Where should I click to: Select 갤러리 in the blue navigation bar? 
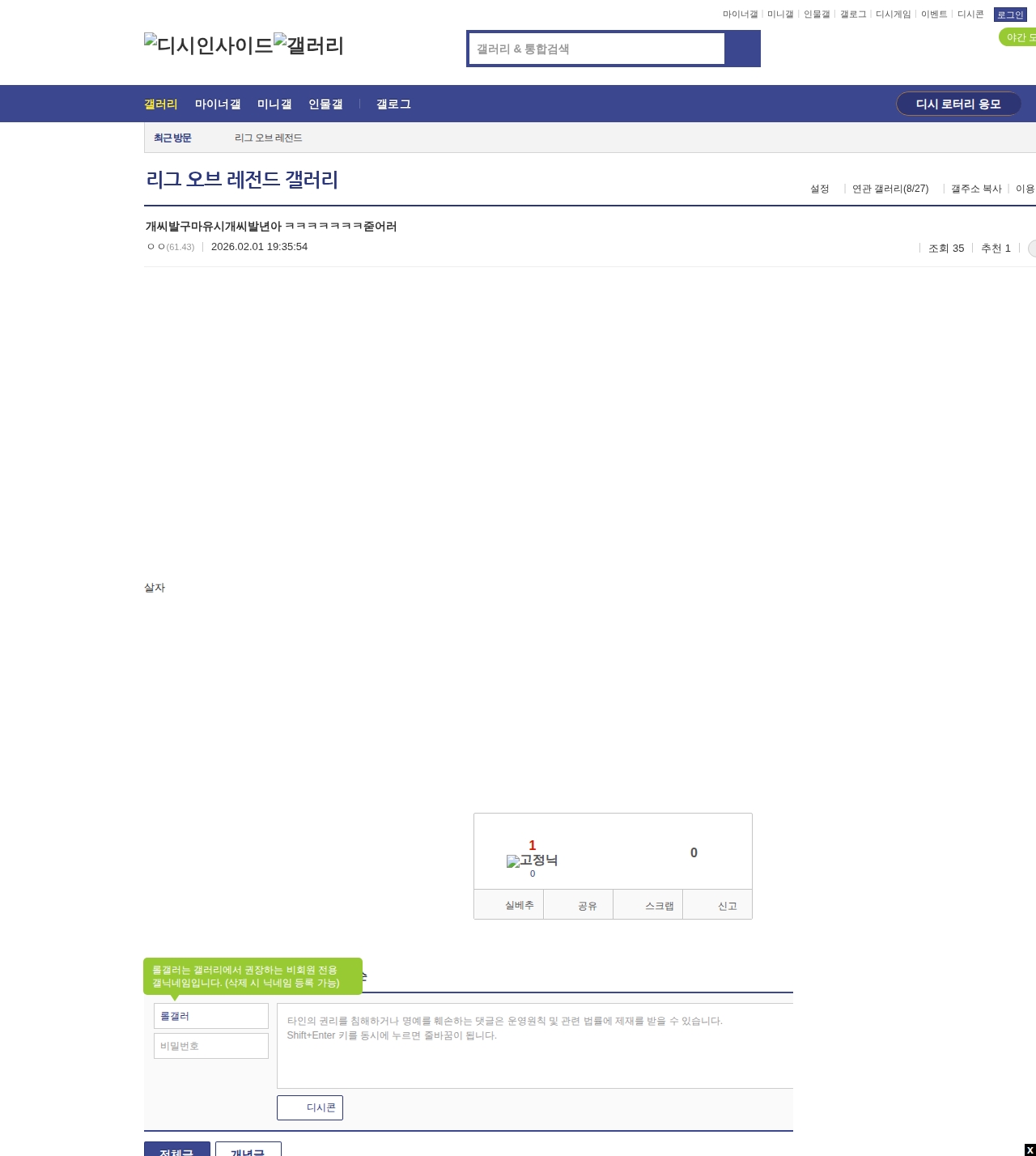pyautogui.click(x=161, y=104)
